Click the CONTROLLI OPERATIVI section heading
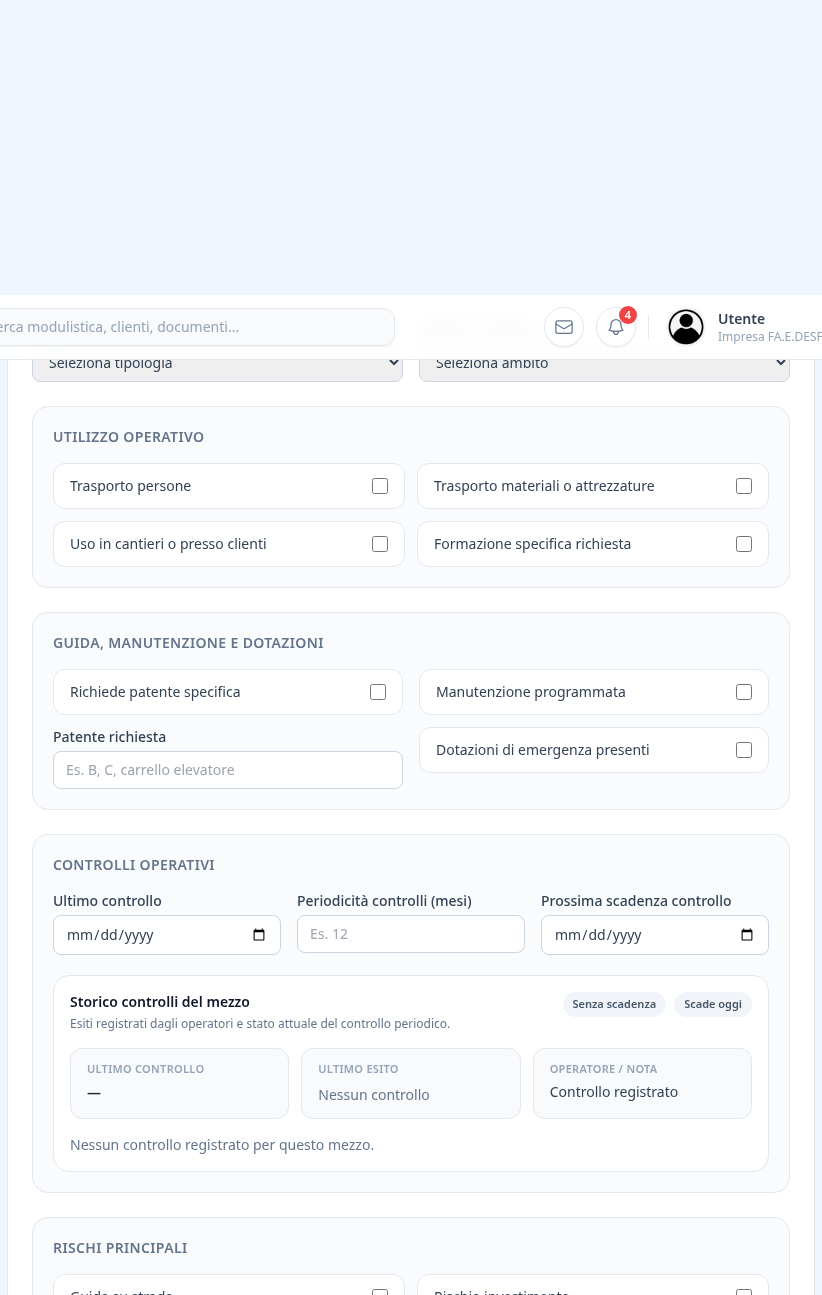 (x=134, y=865)
